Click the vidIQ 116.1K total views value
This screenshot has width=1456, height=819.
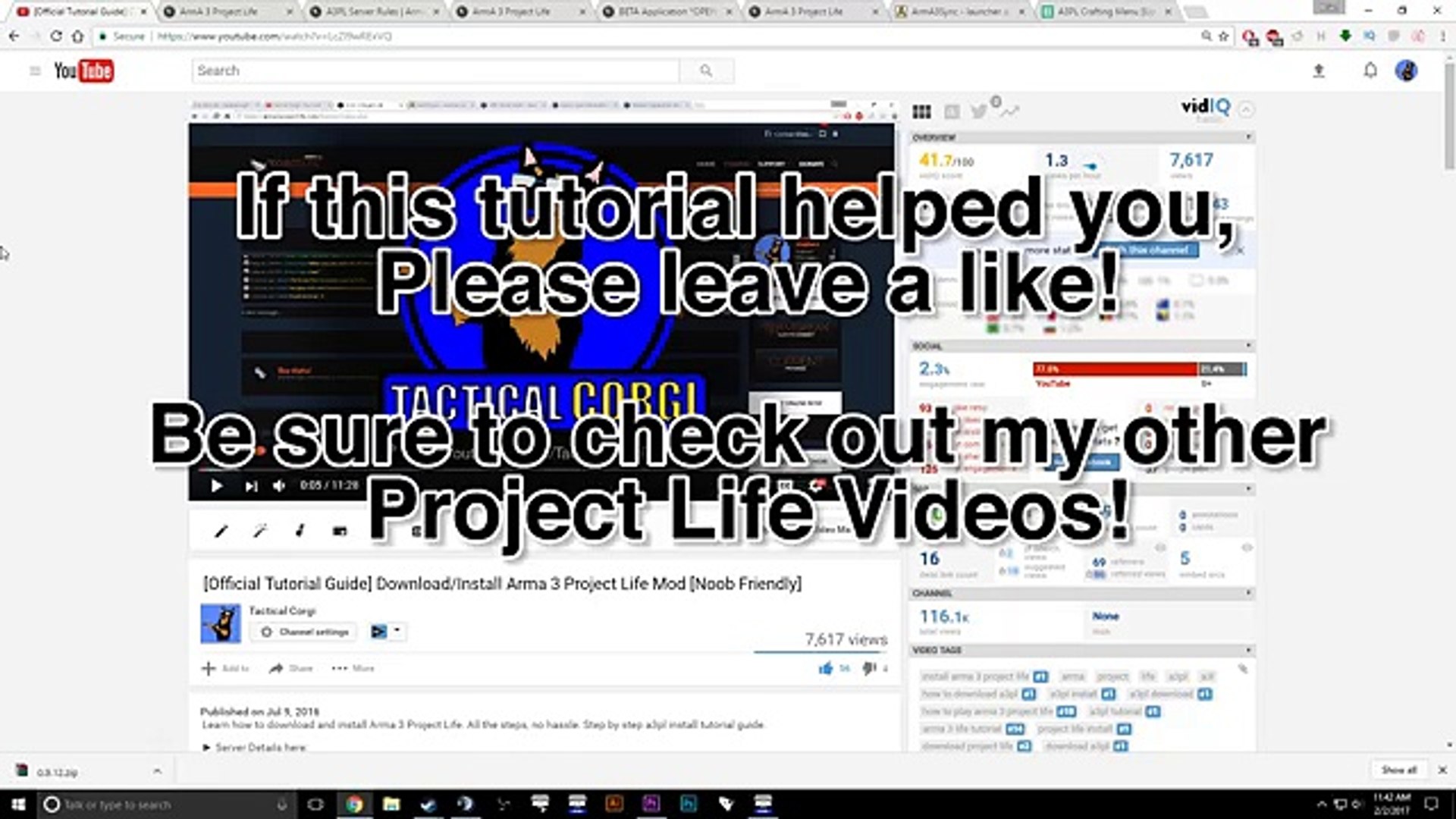944,617
